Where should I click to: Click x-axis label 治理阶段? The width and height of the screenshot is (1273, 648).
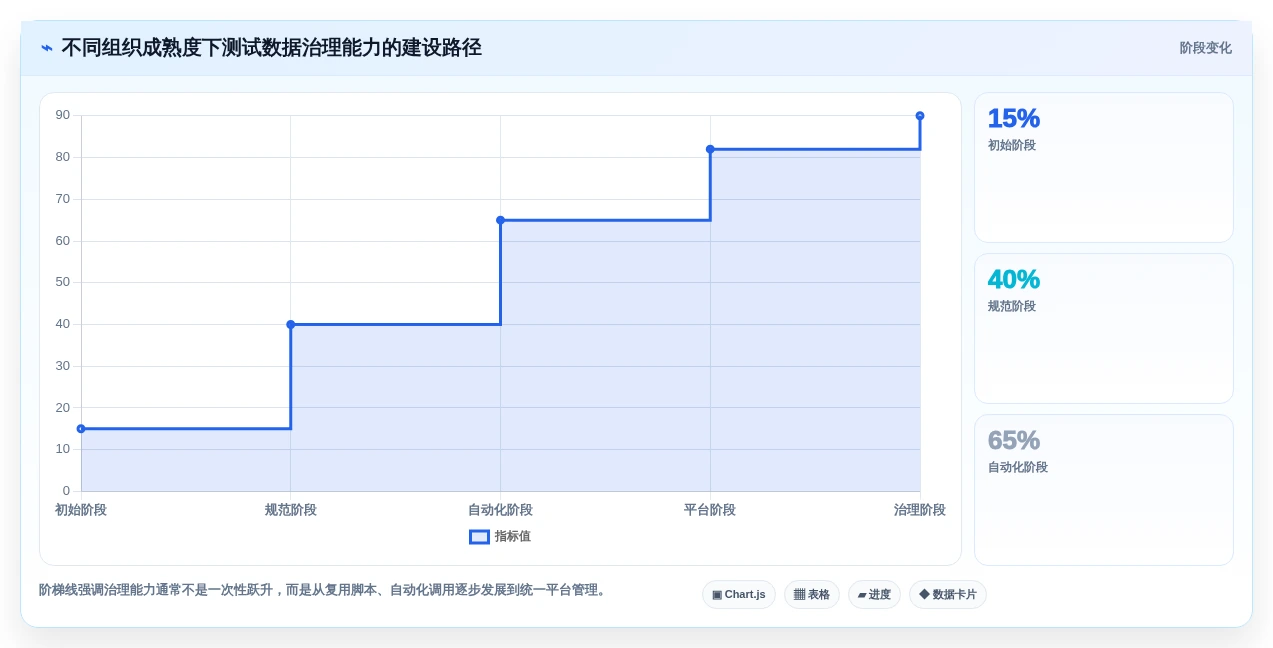coord(920,510)
